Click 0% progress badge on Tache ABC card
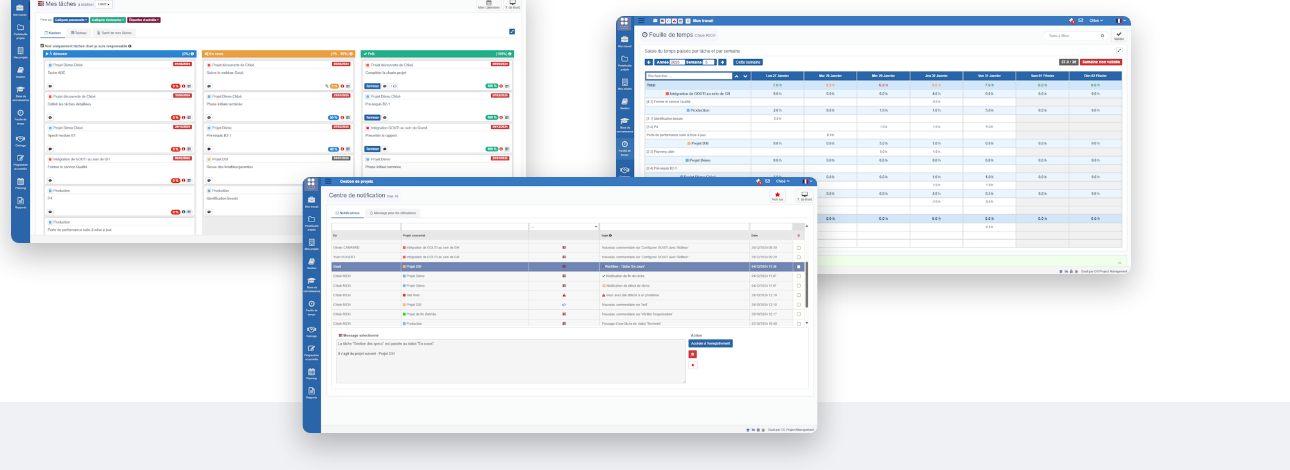The height and width of the screenshot is (470, 1290). pos(174,87)
